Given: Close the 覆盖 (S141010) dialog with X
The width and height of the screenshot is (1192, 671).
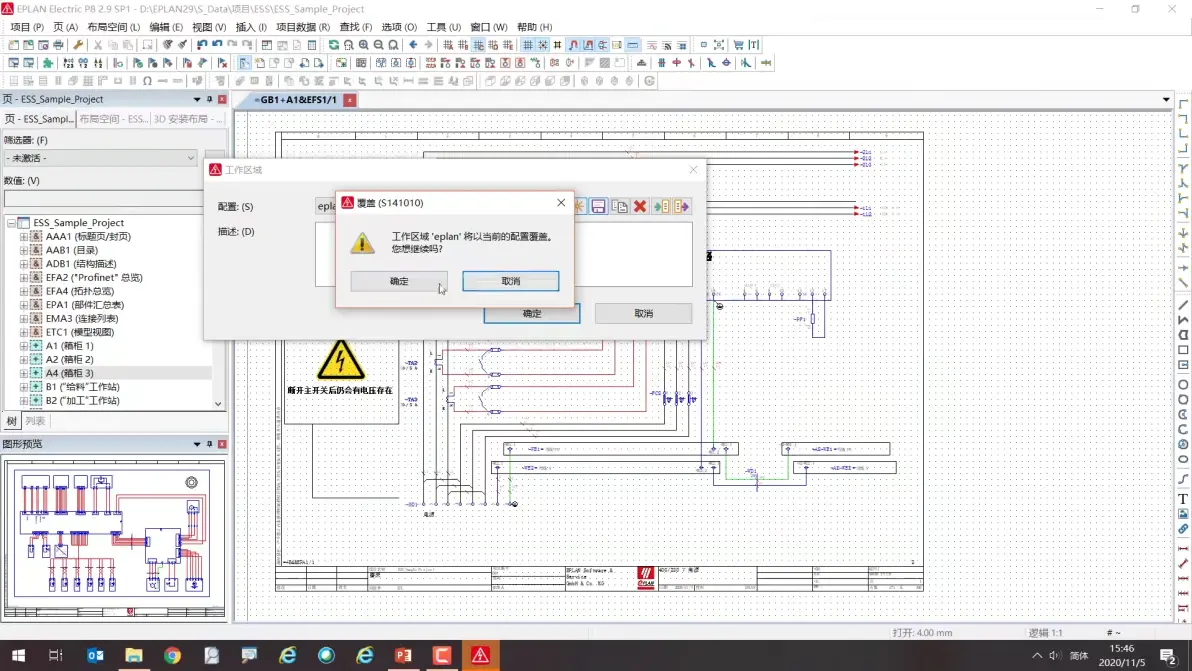Looking at the screenshot, I should 561,202.
